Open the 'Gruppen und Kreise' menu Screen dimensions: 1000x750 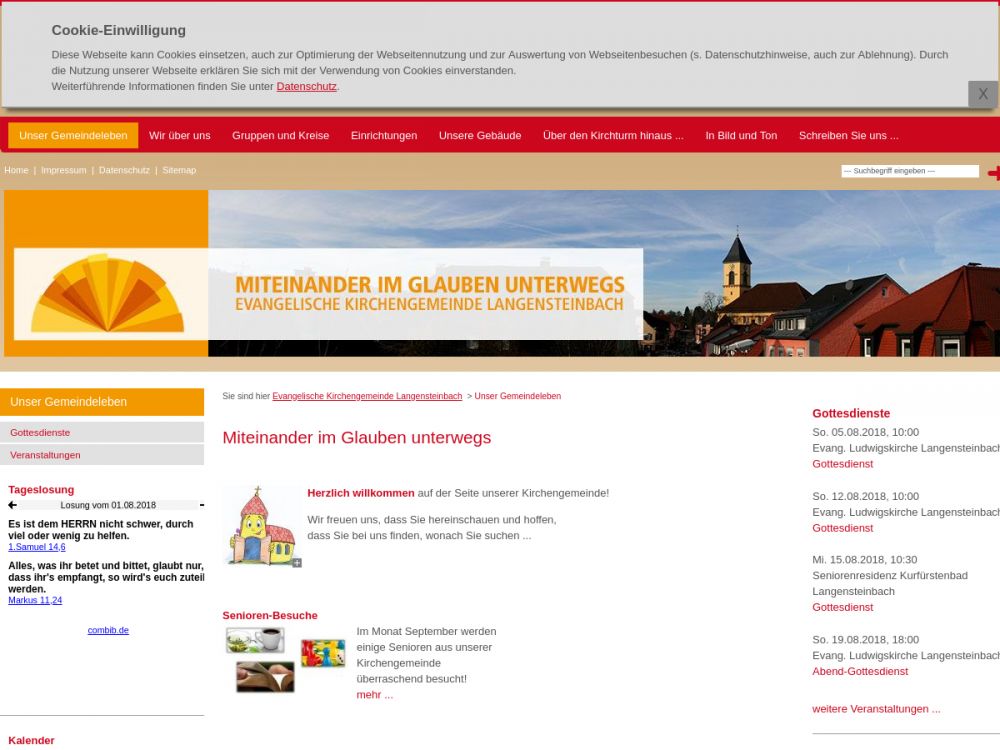280,135
